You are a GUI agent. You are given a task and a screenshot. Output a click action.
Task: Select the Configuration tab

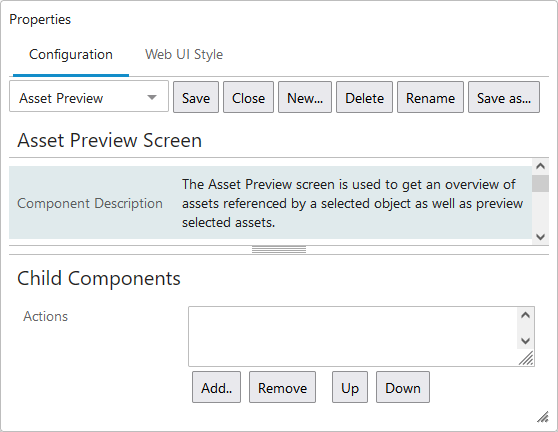pyautogui.click(x=71, y=54)
